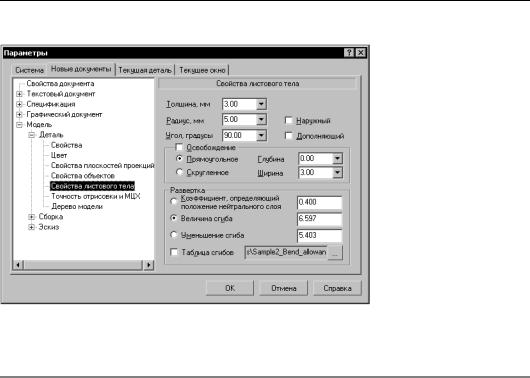Open the Глубина dropdown
This screenshot has width=530, height=378.
[337, 159]
